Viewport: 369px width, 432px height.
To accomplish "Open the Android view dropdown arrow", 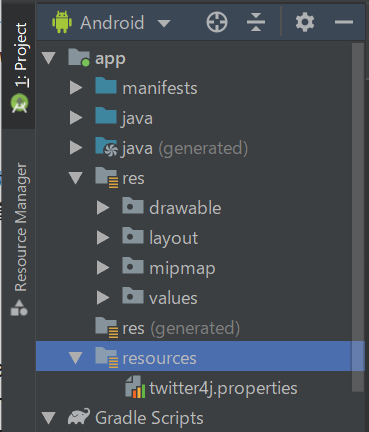I will pos(164,23).
